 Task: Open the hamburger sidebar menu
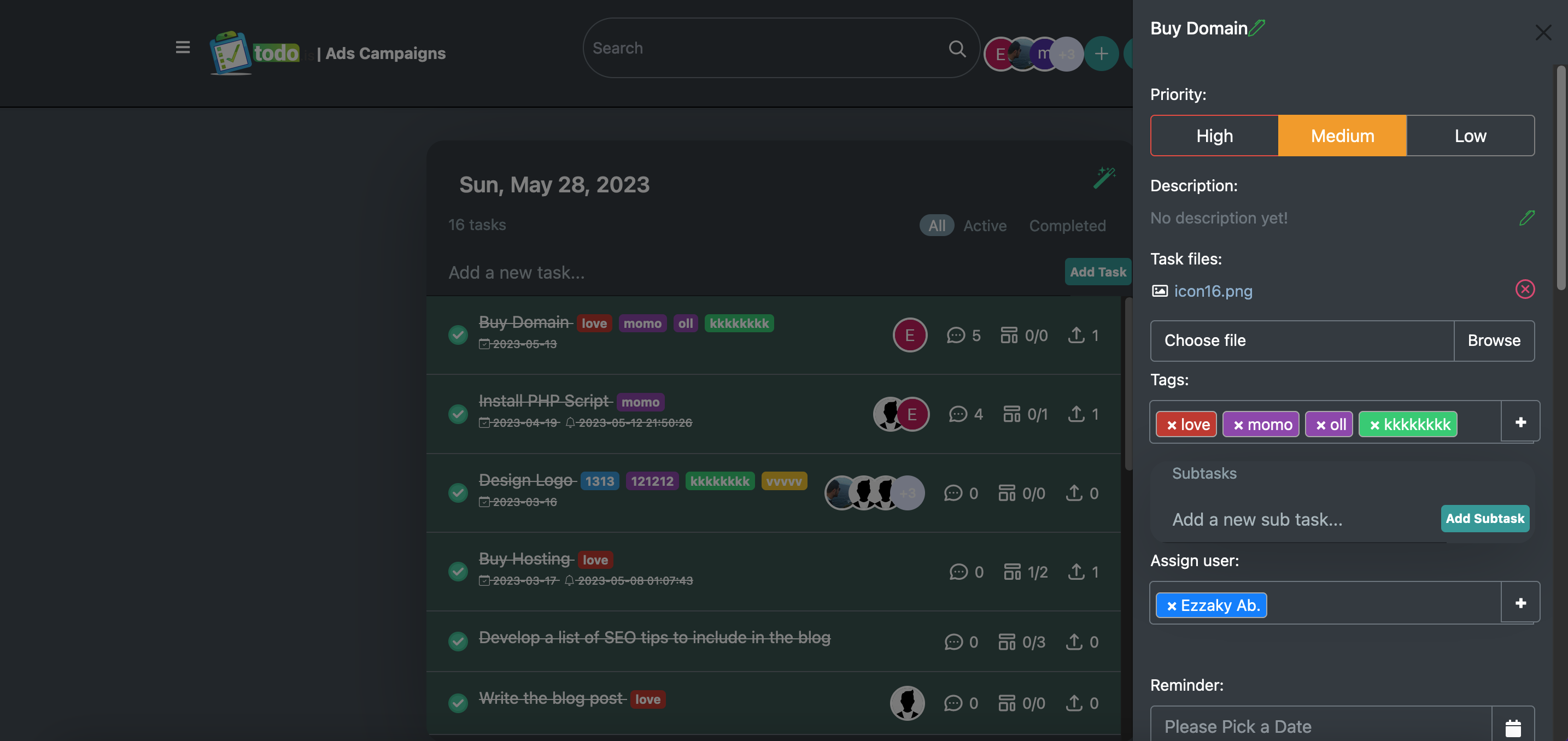point(183,48)
